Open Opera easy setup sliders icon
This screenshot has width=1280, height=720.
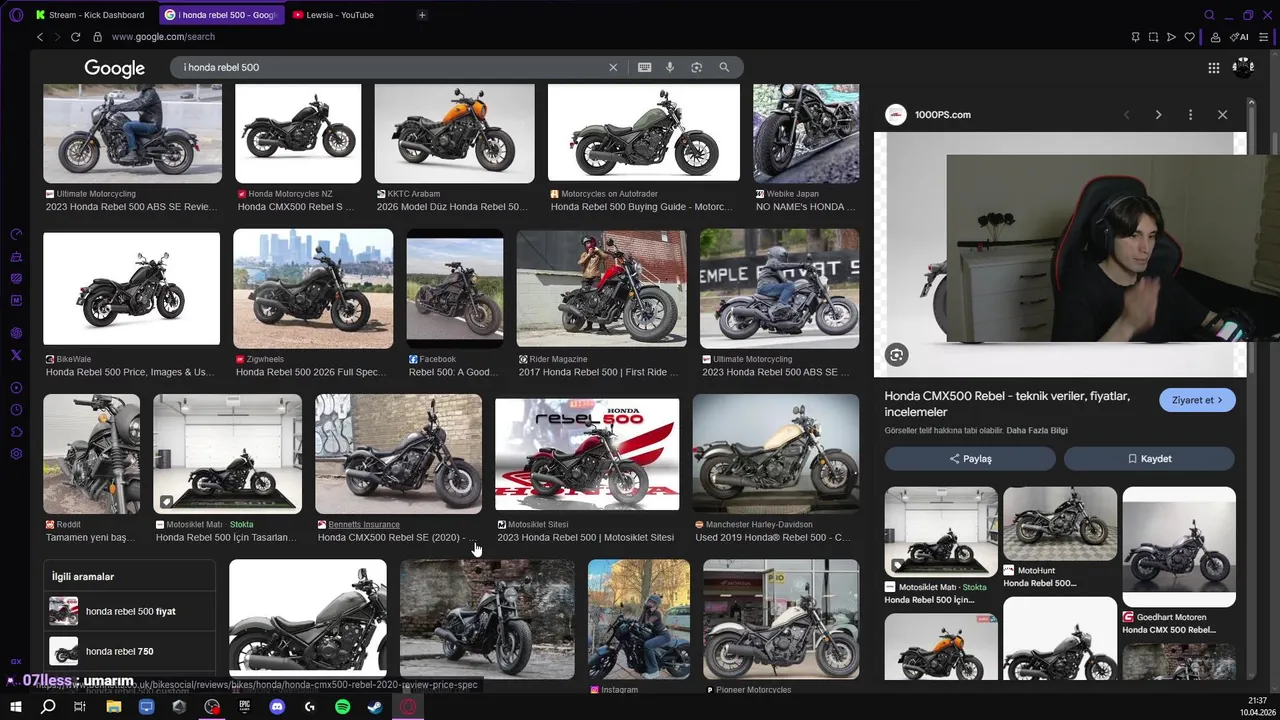[x=1265, y=37]
